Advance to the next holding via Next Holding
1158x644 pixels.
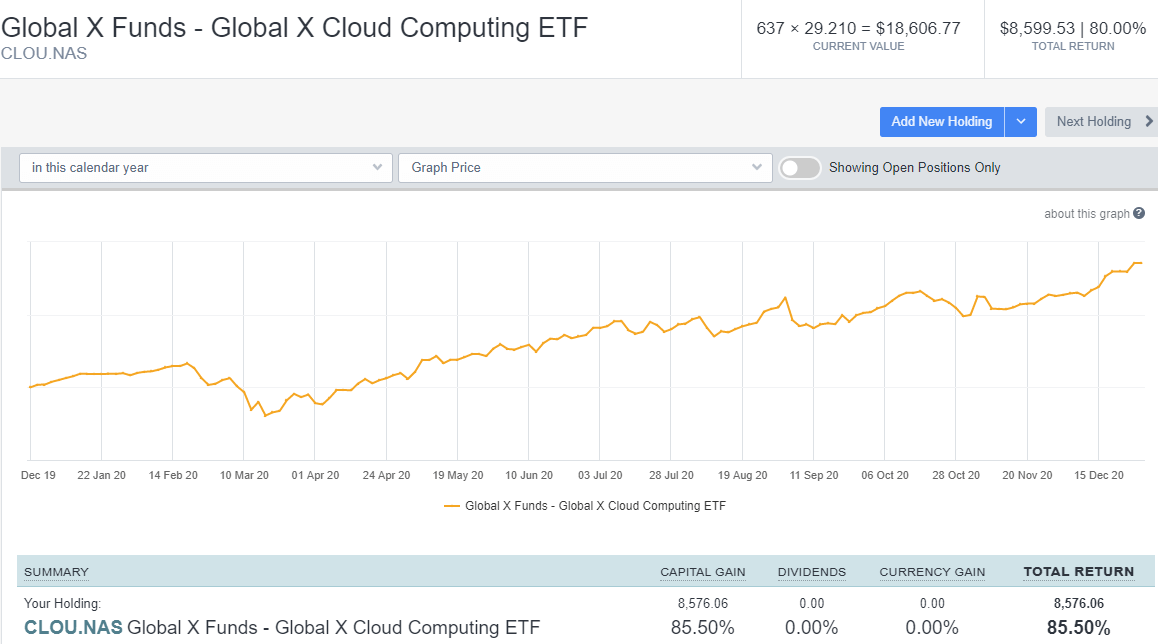(1095, 121)
